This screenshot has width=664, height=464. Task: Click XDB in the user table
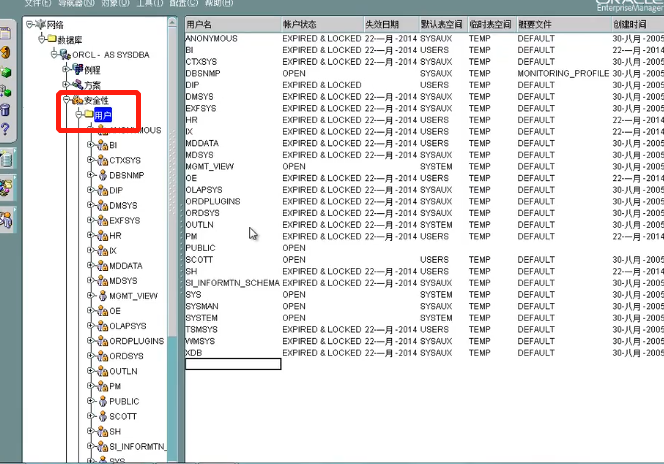point(194,353)
